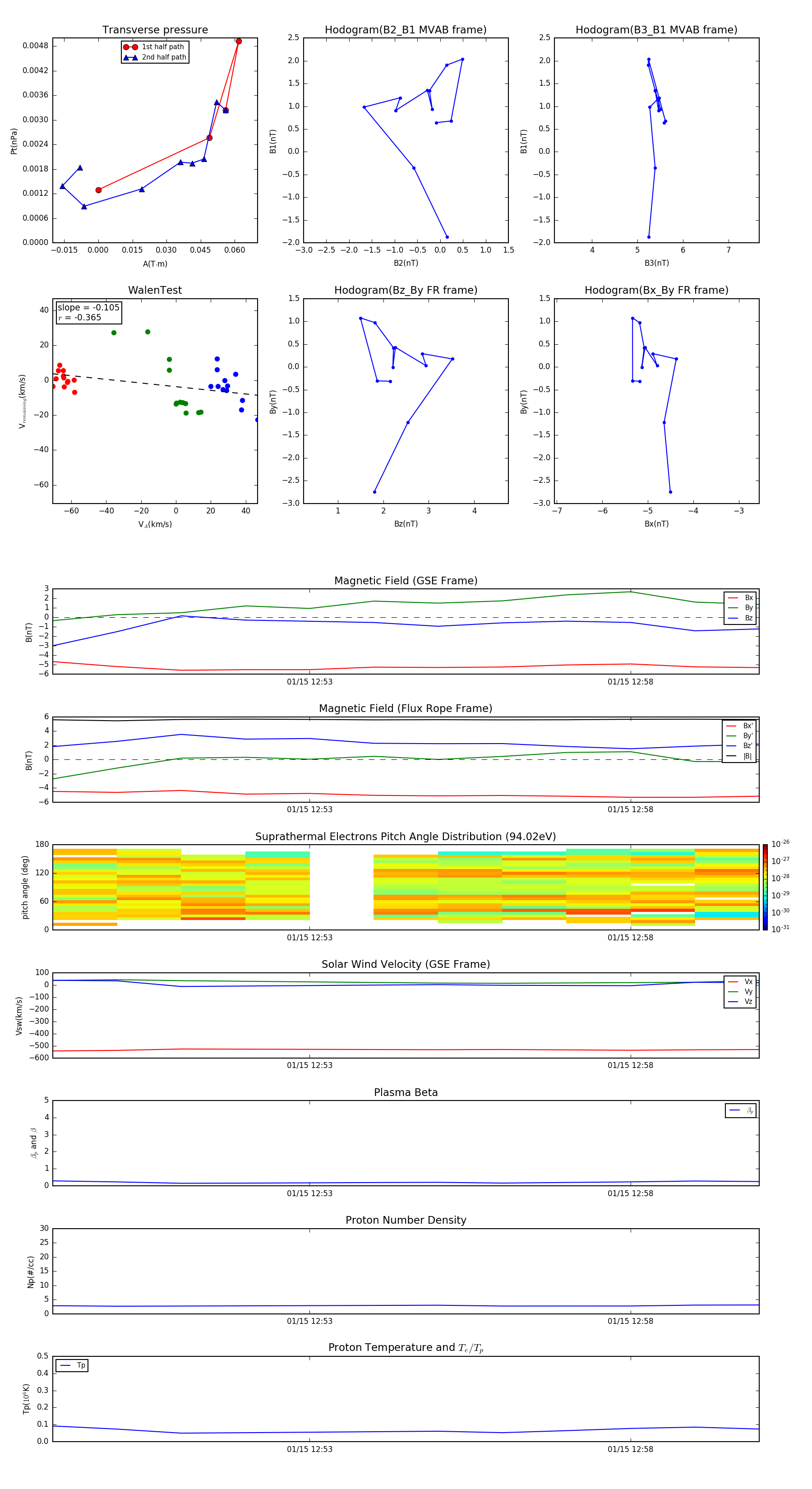
Task: Click the "Magnetic Field (Flux Rope Frame)" title
Action: (x=406, y=709)
